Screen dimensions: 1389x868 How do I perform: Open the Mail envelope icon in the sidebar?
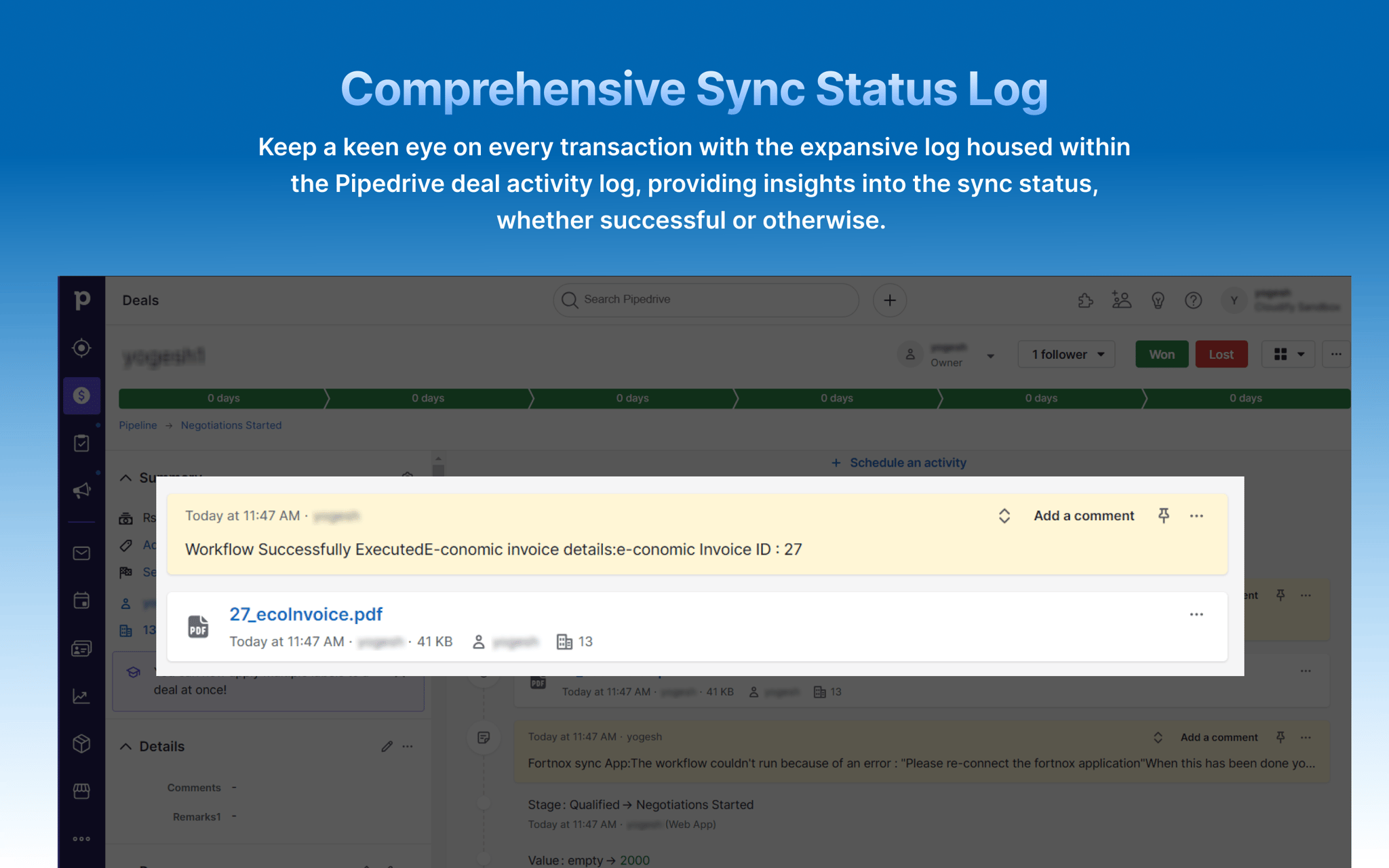[x=81, y=553]
